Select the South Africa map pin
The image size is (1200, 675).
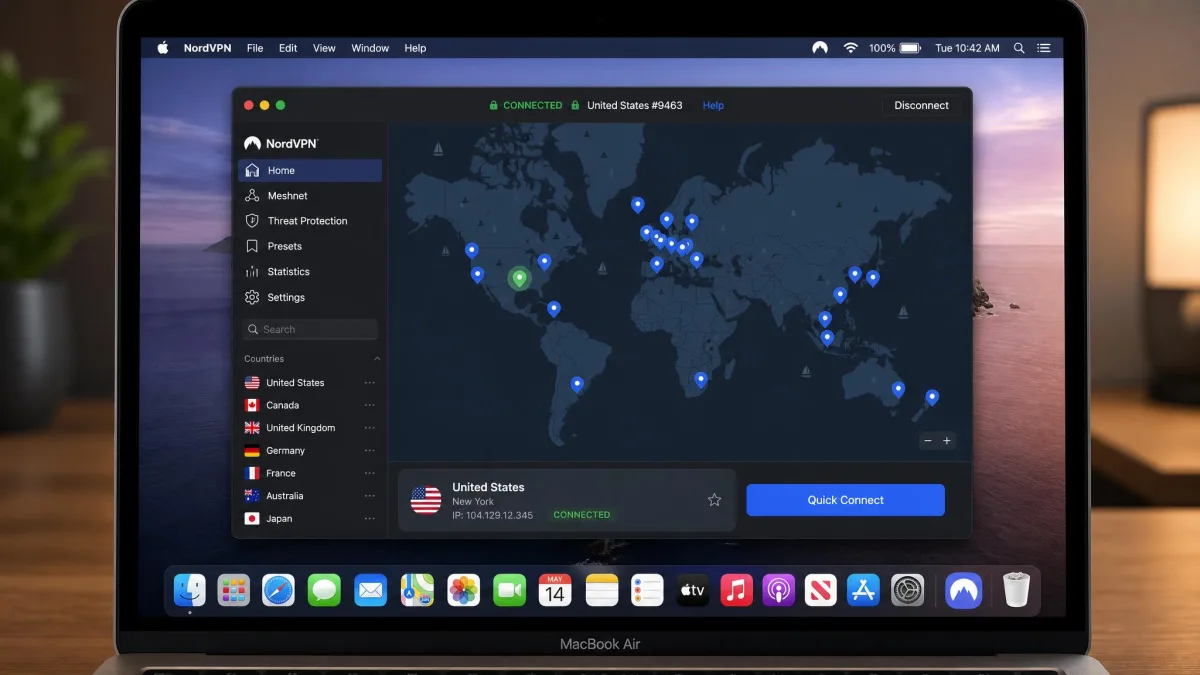(x=701, y=380)
